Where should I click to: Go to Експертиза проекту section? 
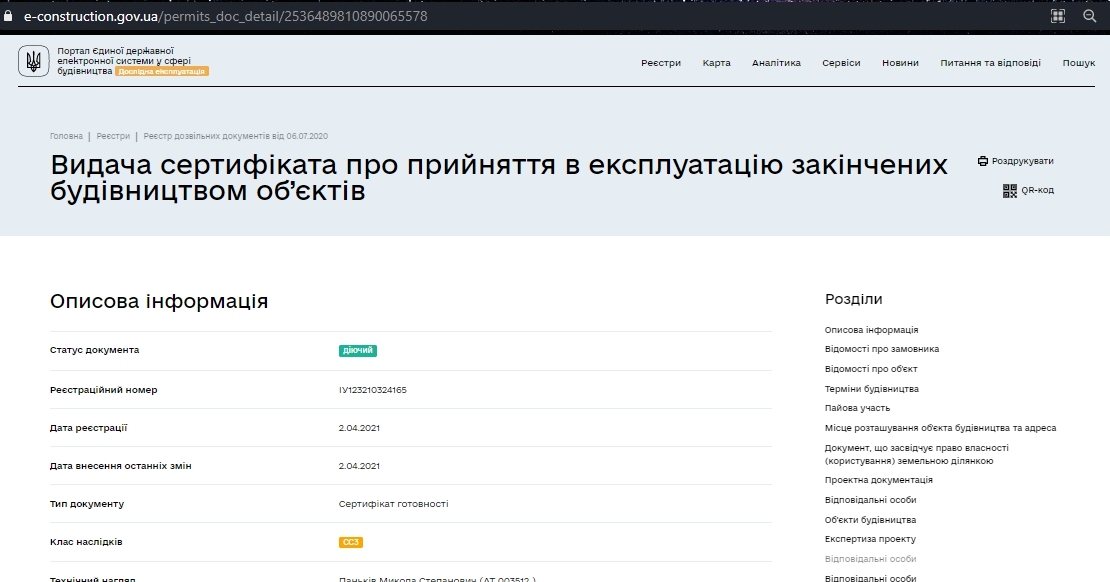[x=870, y=540]
